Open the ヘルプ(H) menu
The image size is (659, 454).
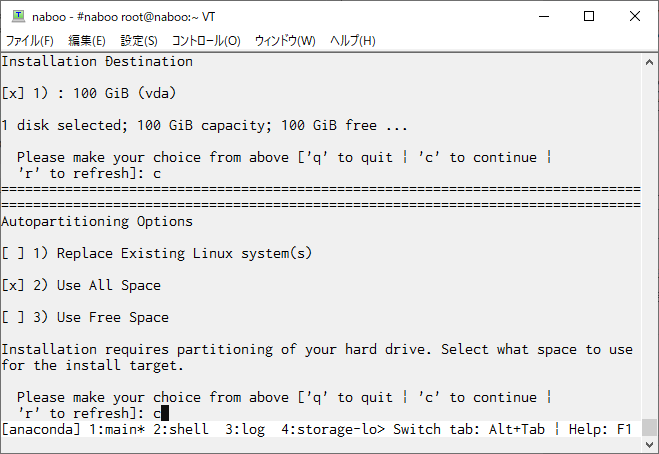[352, 41]
